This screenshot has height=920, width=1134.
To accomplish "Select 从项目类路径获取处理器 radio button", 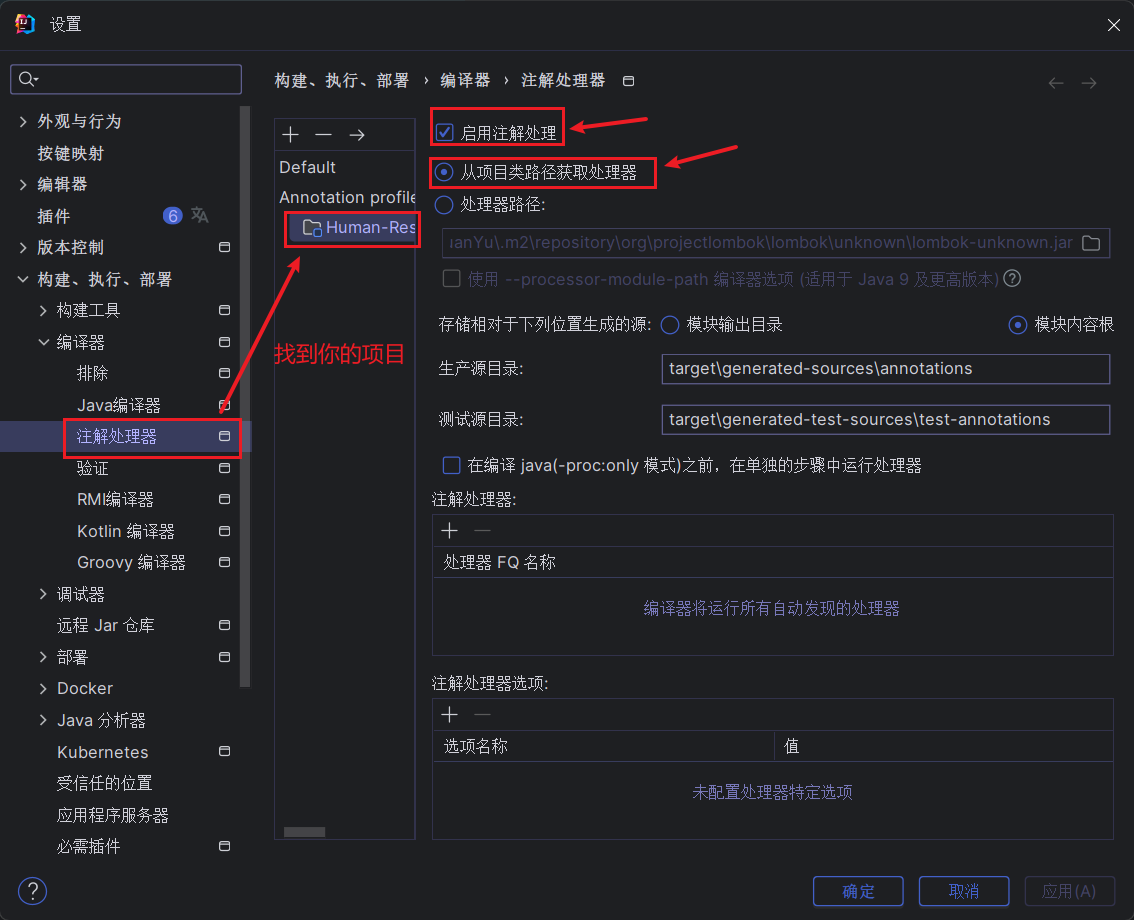I will point(445,173).
